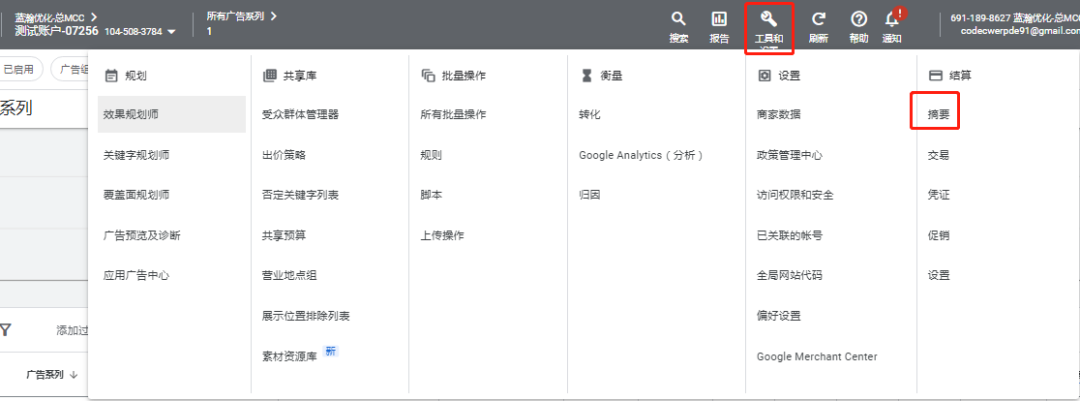Open the Reports chart icon
Image resolution: width=1080 pixels, height=401 pixels.
(x=718, y=19)
